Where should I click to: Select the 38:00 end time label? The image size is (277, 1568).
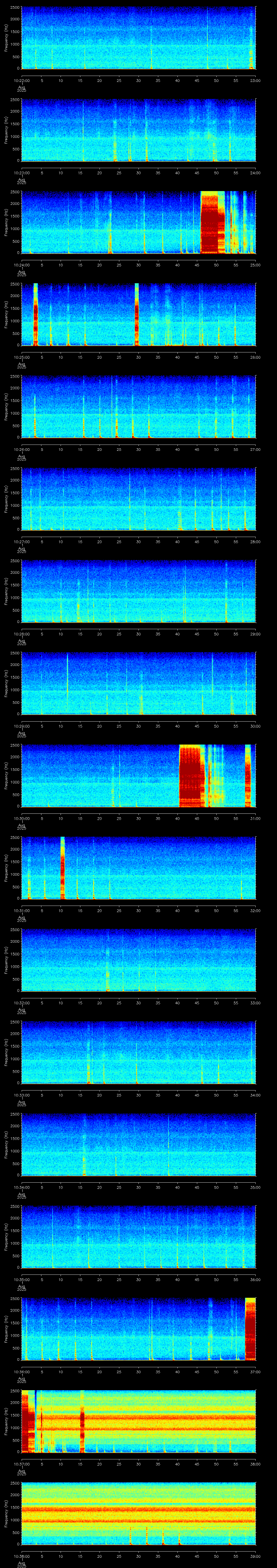click(256, 1464)
